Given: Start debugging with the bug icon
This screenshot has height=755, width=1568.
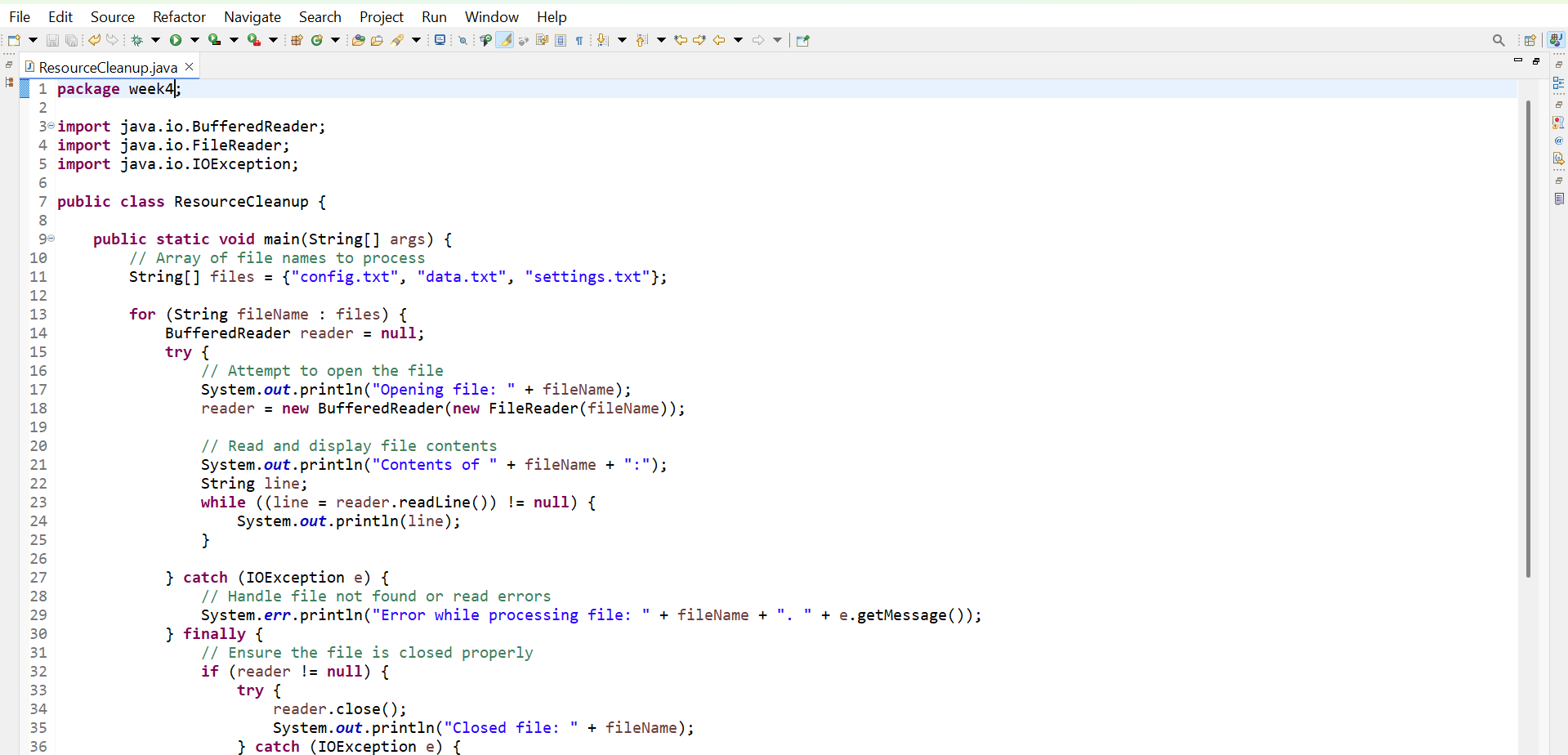Looking at the screenshot, I should pos(137,40).
